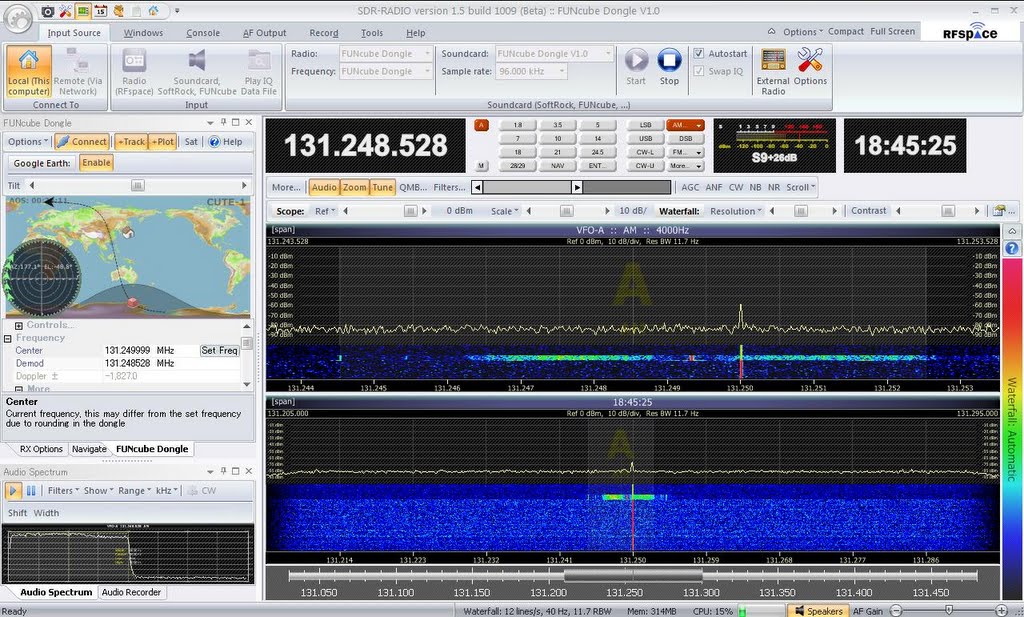
Task: Select the USB mode button
Action: 645,138
